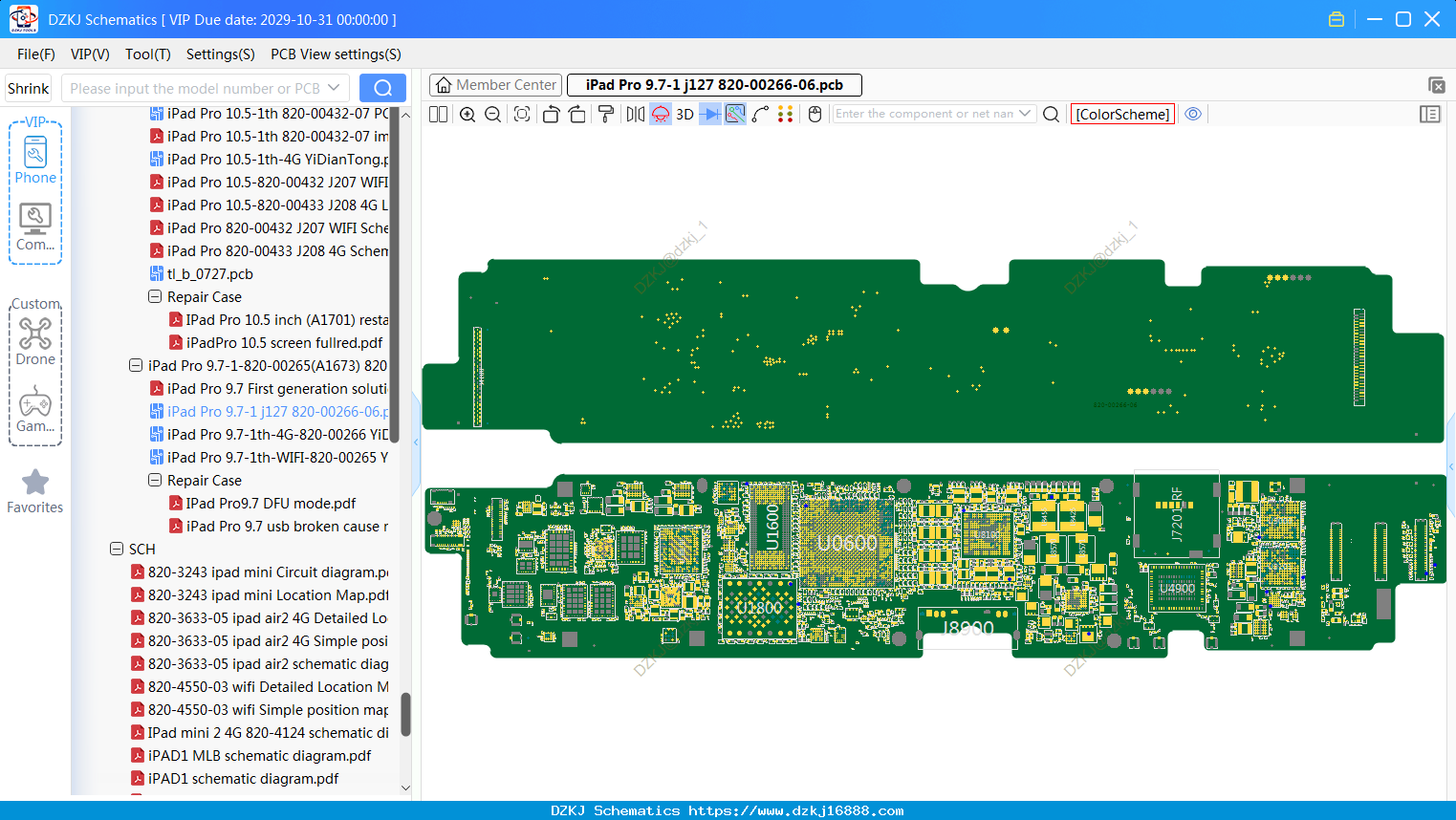Open IPad Pro9.7 DFU mode.pdf
The width and height of the screenshot is (1456, 820).
(262, 504)
